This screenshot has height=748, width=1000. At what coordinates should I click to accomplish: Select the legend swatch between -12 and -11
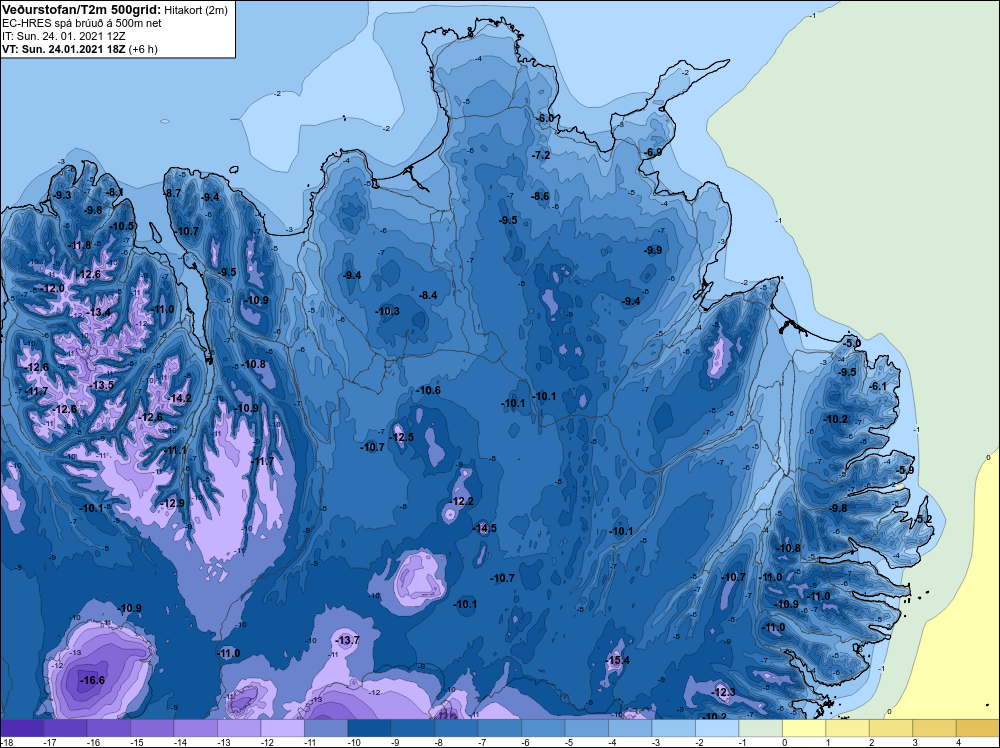tap(283, 727)
